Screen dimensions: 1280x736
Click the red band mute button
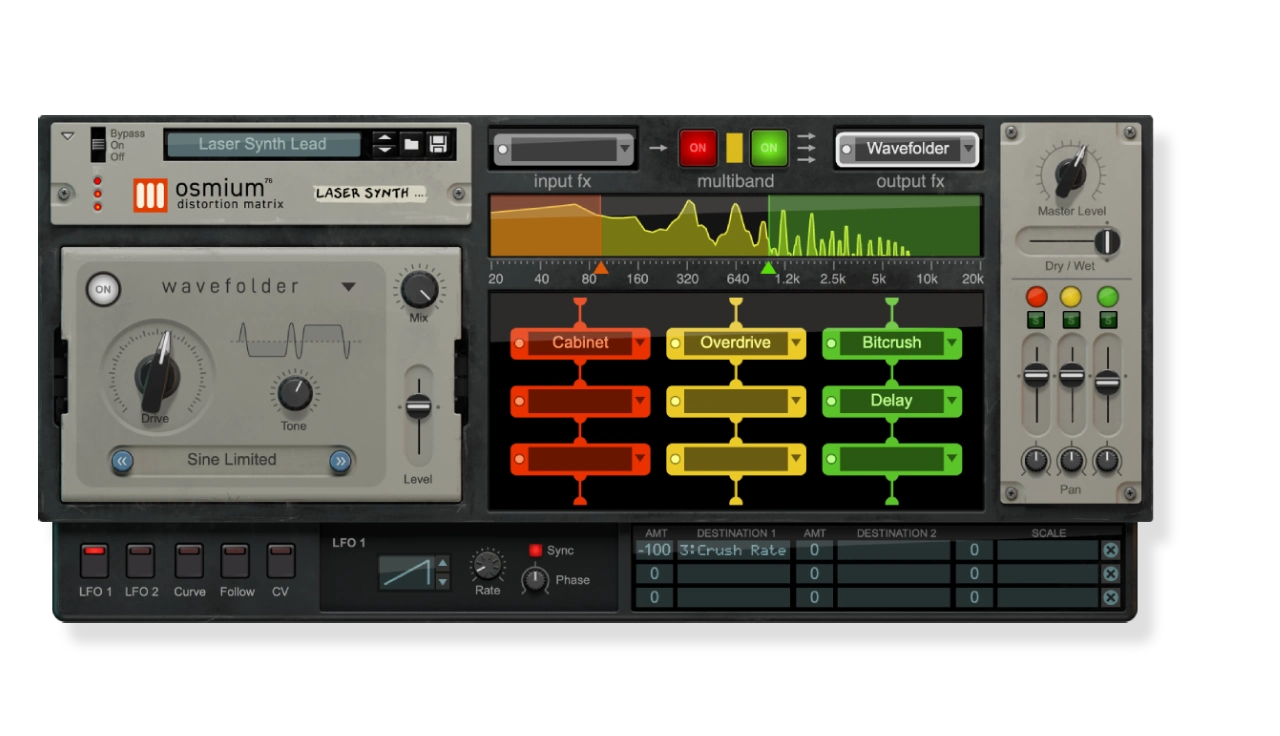click(1036, 297)
